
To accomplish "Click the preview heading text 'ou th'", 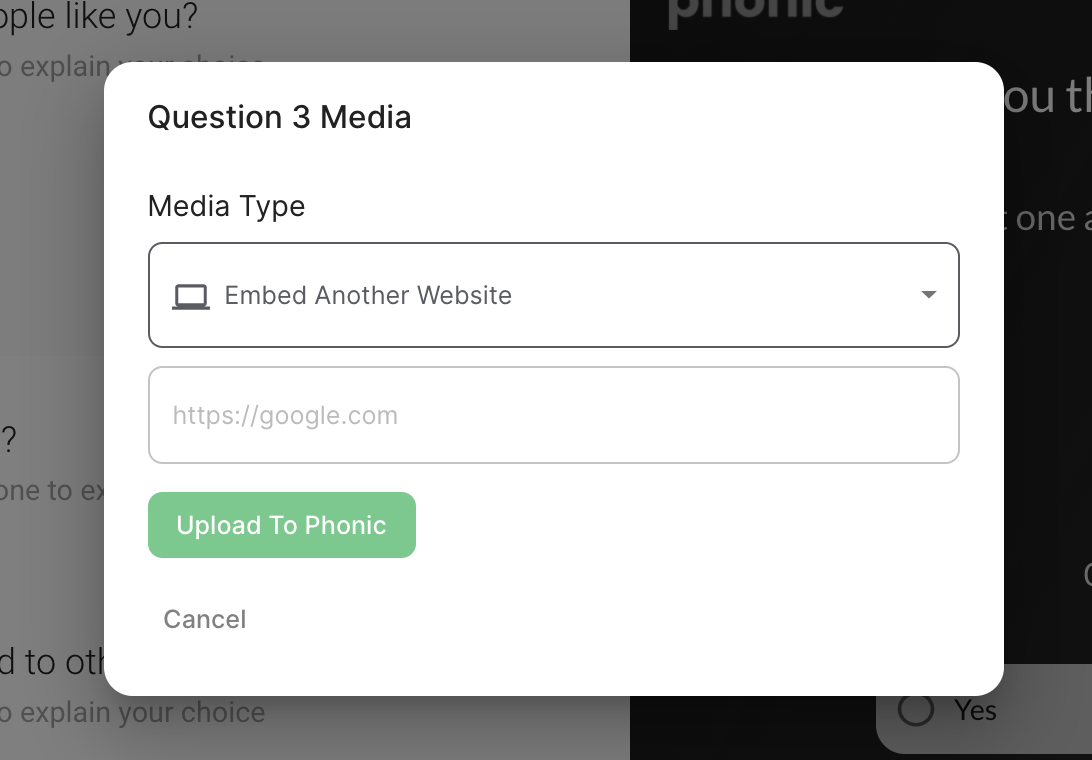I will [1046, 97].
